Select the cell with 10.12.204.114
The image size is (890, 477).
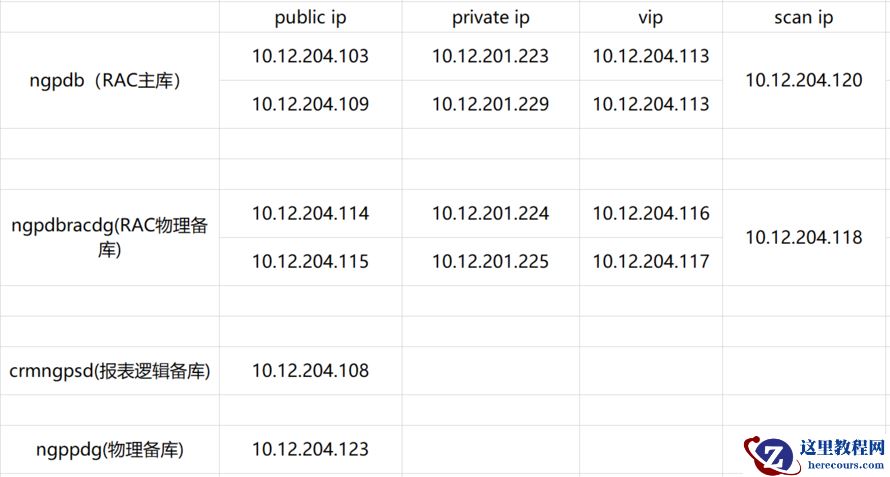310,213
